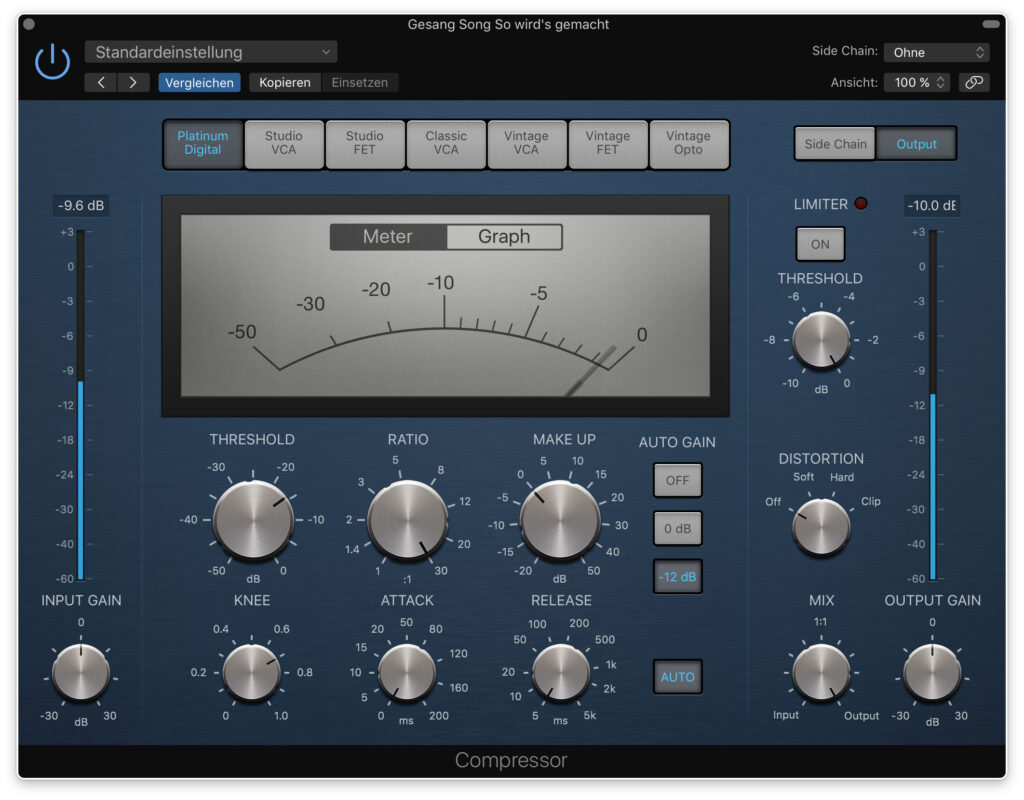Toggle the plugin power bypass icon
This screenshot has height=800, width=1024.
pos(52,62)
